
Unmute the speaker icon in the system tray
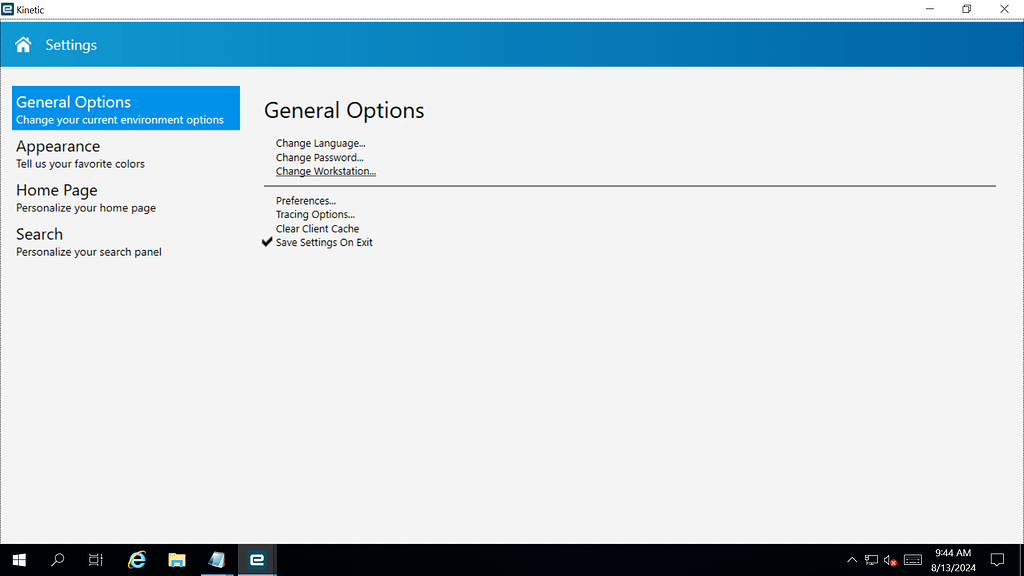pos(888,560)
